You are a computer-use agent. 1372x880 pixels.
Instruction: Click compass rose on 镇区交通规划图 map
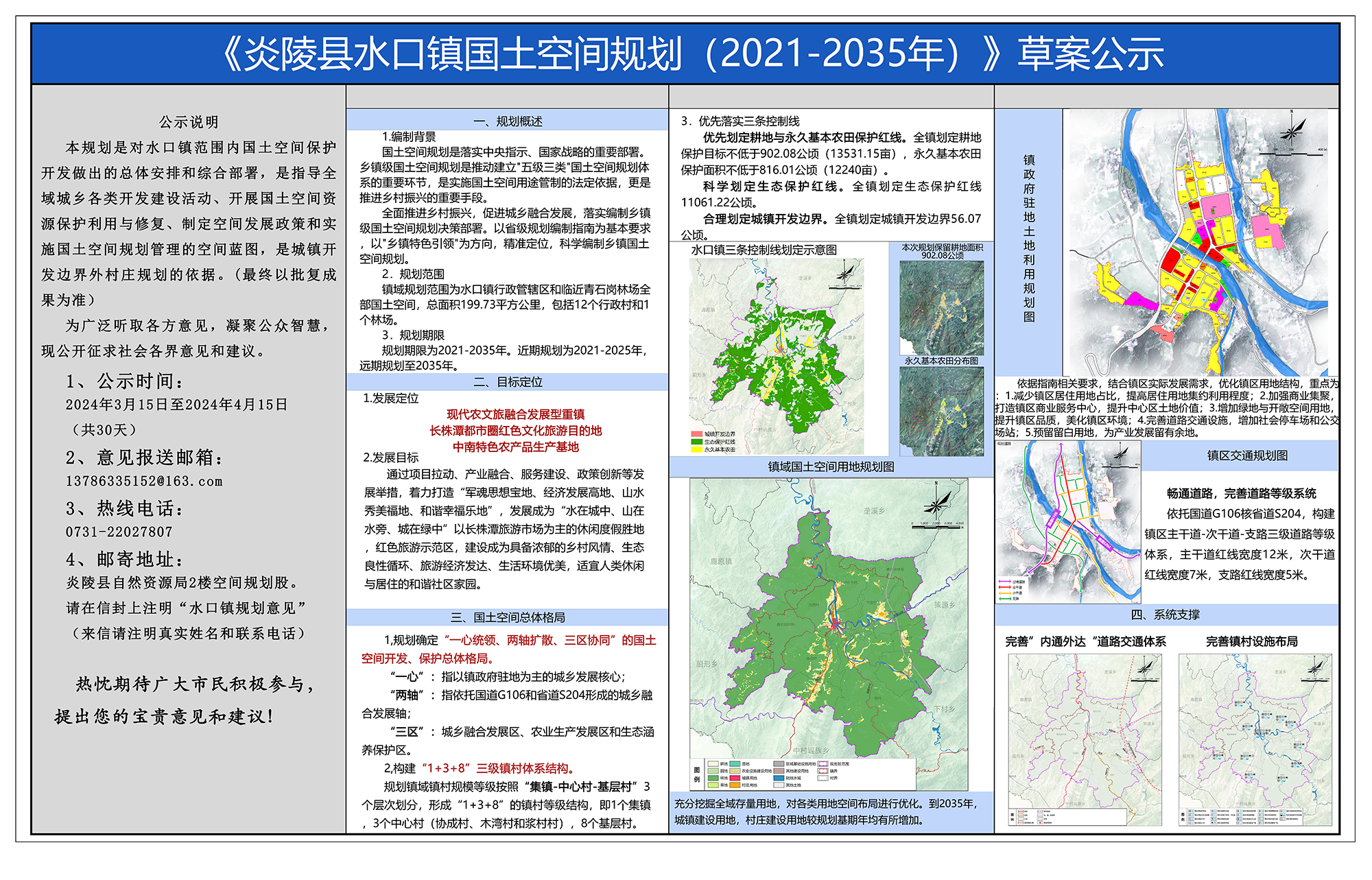coord(1121,453)
